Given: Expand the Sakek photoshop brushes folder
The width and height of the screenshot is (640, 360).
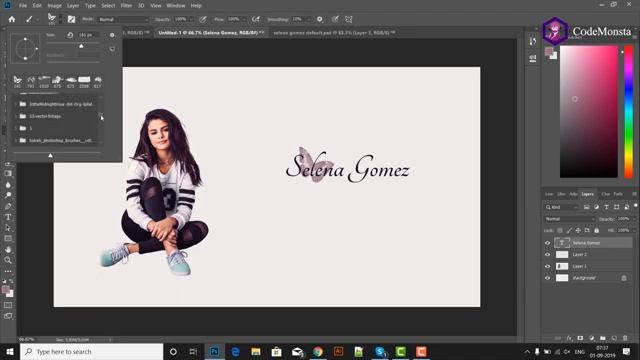Looking at the screenshot, I should [x=16, y=140].
